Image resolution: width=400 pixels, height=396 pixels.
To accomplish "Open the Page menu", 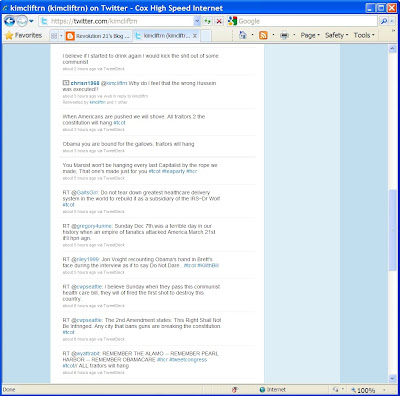I will pos(310,35).
